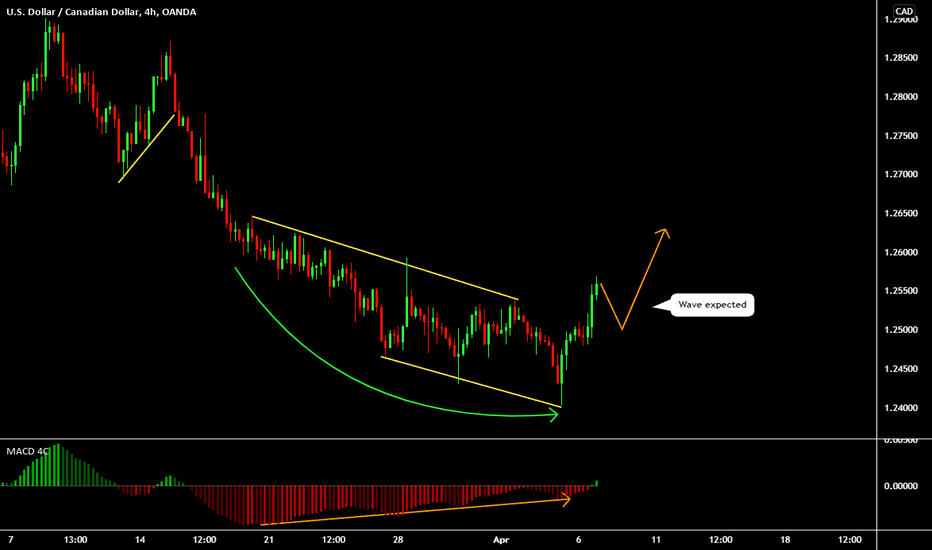
Task: Click the 'Apr' date label on time axis
Action: tap(501, 540)
